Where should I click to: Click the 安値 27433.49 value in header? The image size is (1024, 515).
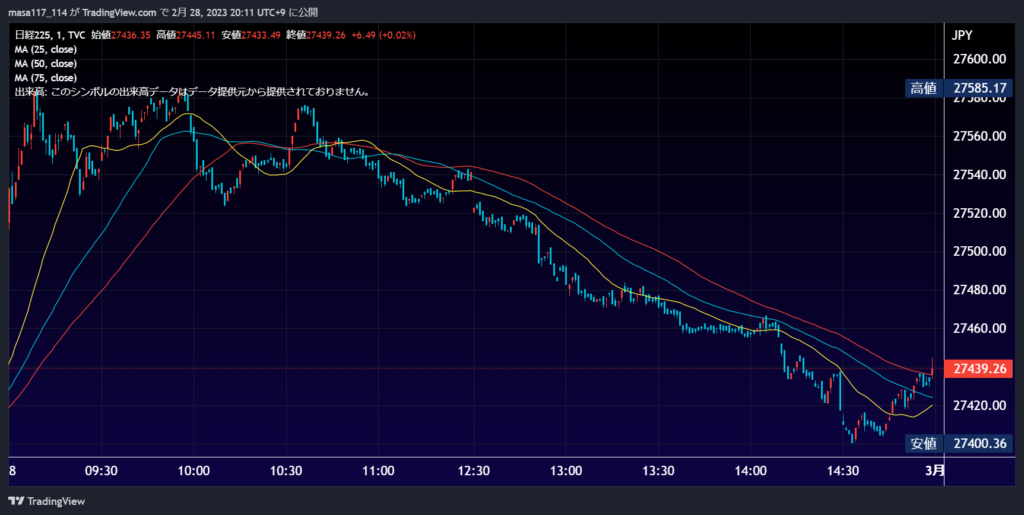(x=251, y=35)
